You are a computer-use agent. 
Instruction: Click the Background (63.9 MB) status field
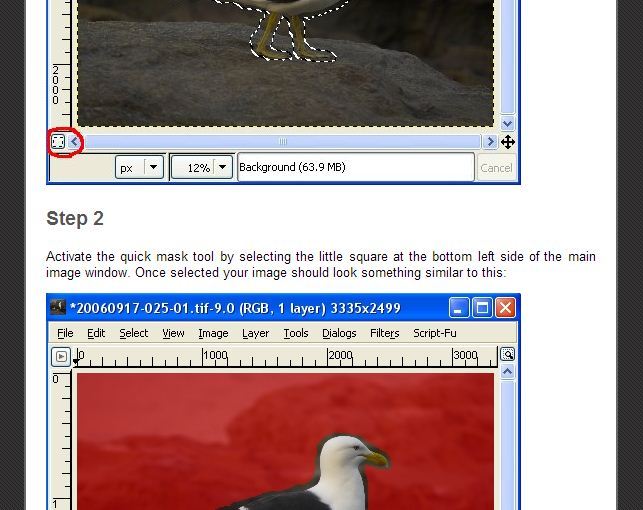point(356,167)
